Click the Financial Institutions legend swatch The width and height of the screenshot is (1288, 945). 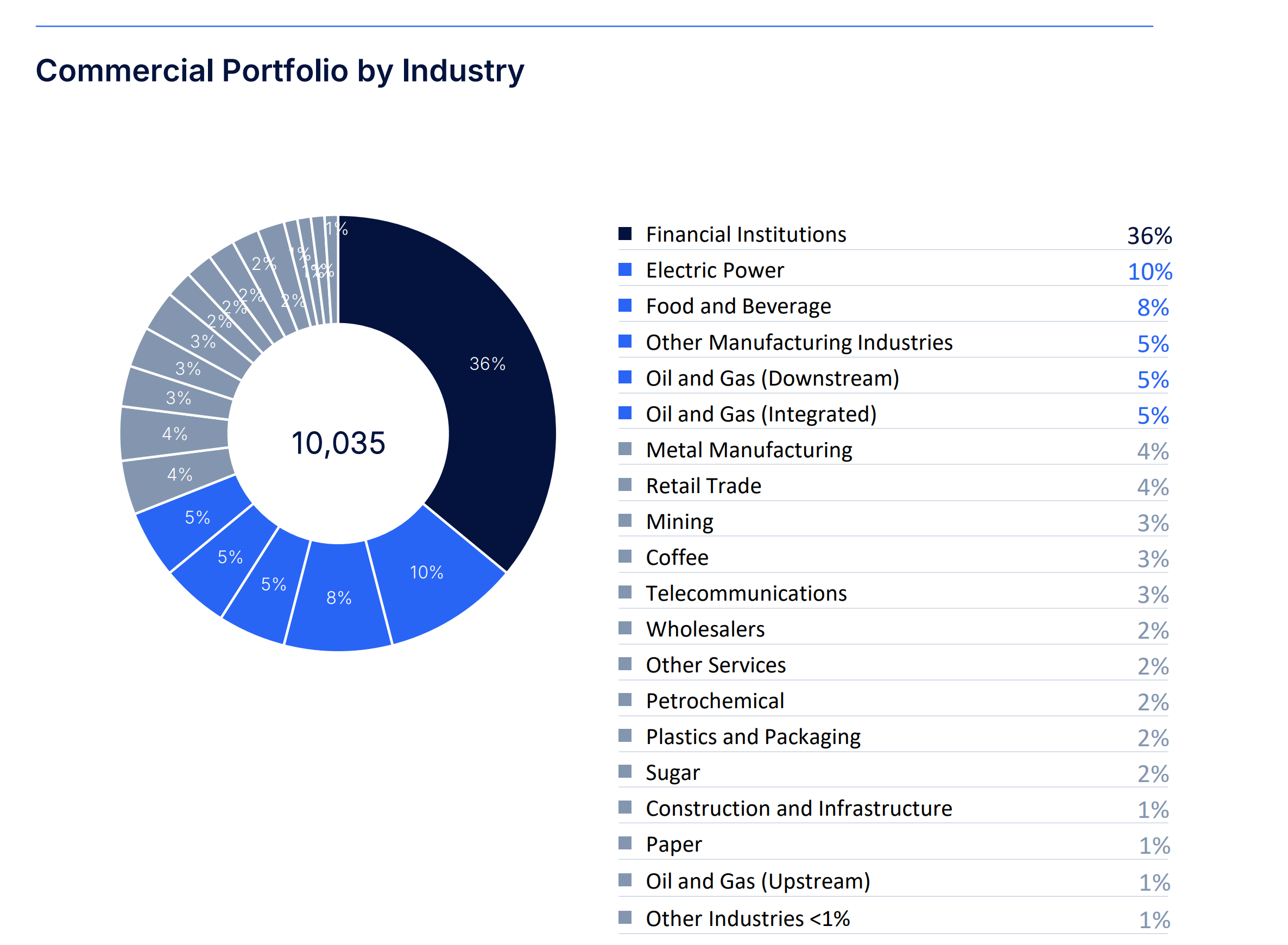(625, 234)
